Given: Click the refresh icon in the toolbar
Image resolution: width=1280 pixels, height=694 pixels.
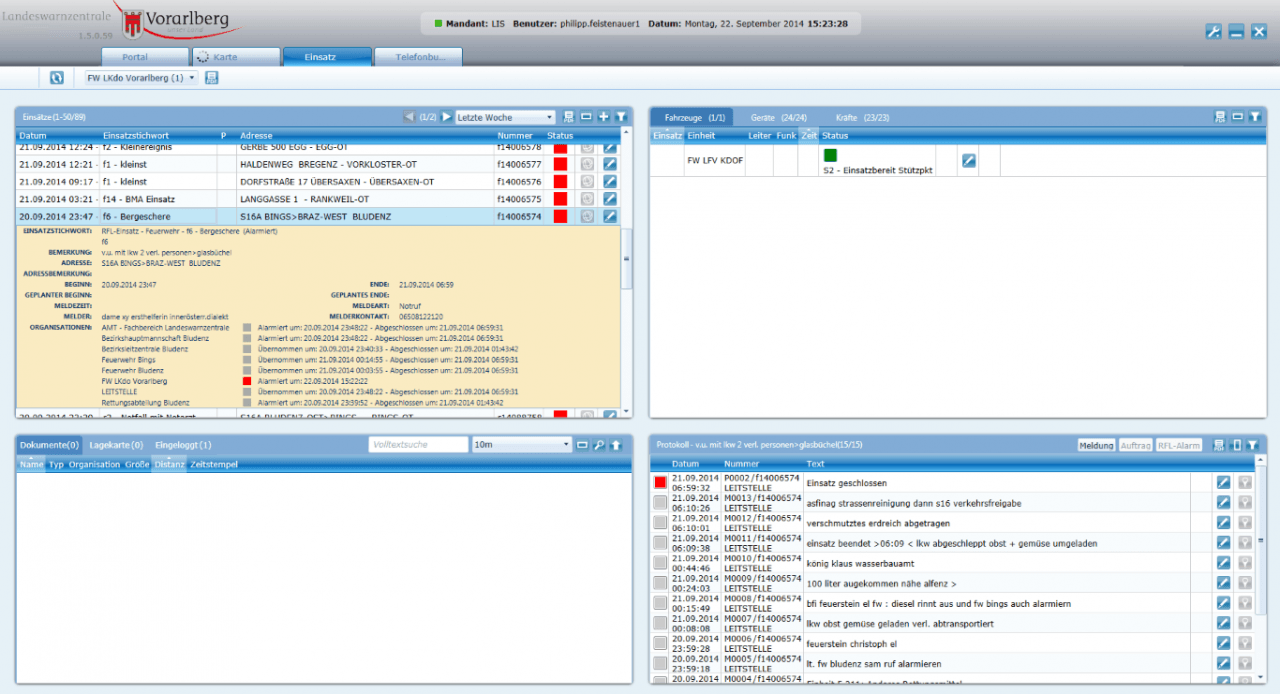Looking at the screenshot, I should [57, 78].
